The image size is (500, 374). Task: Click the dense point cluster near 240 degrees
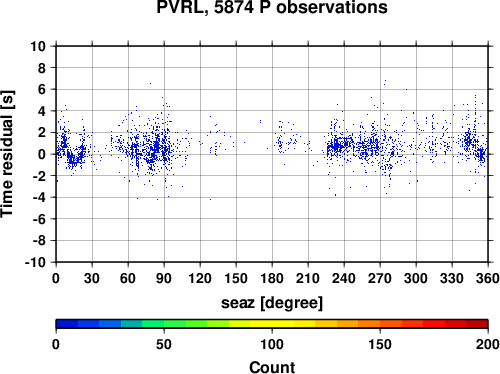coord(338,146)
